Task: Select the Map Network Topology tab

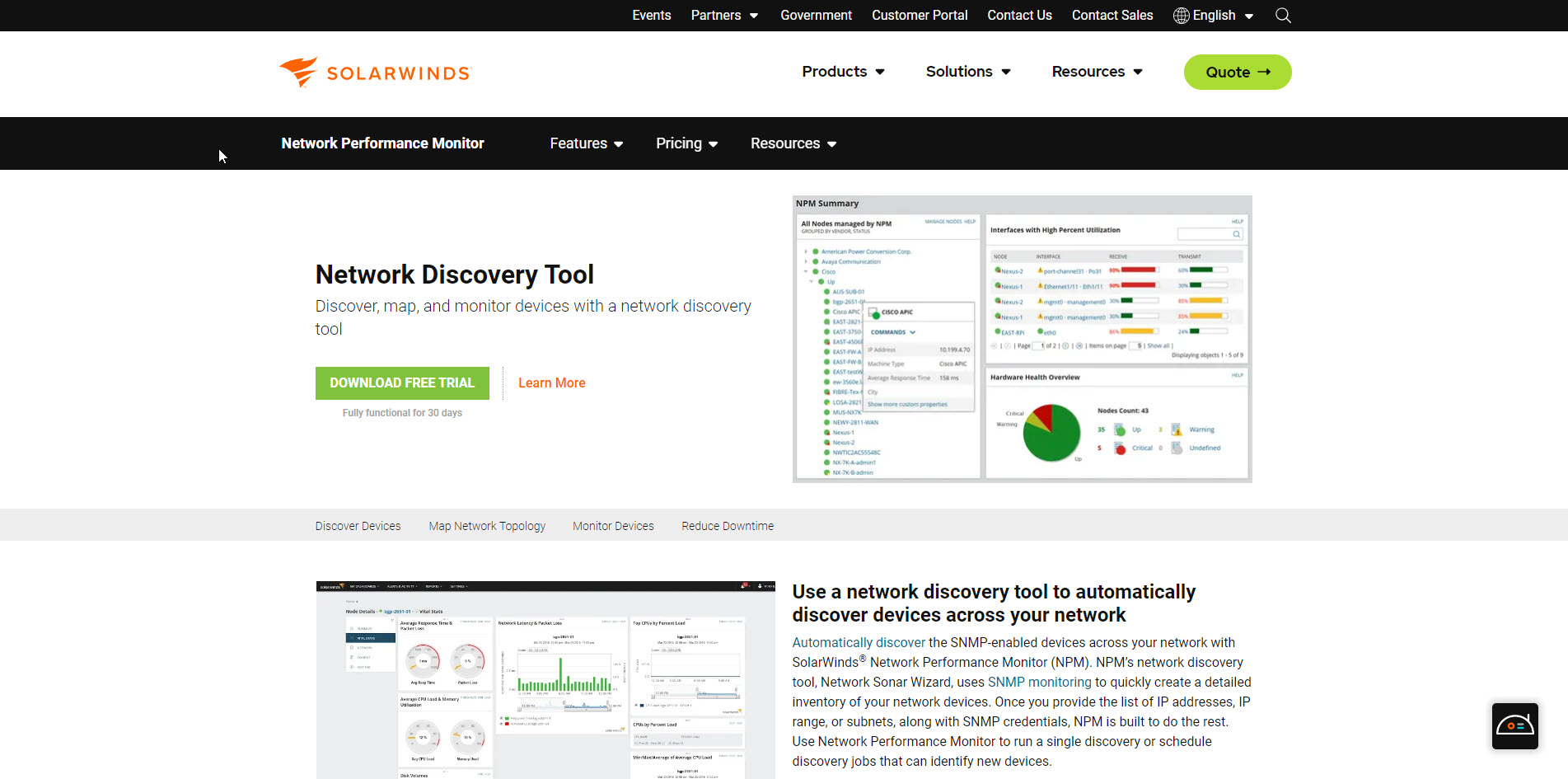Action: [x=486, y=525]
